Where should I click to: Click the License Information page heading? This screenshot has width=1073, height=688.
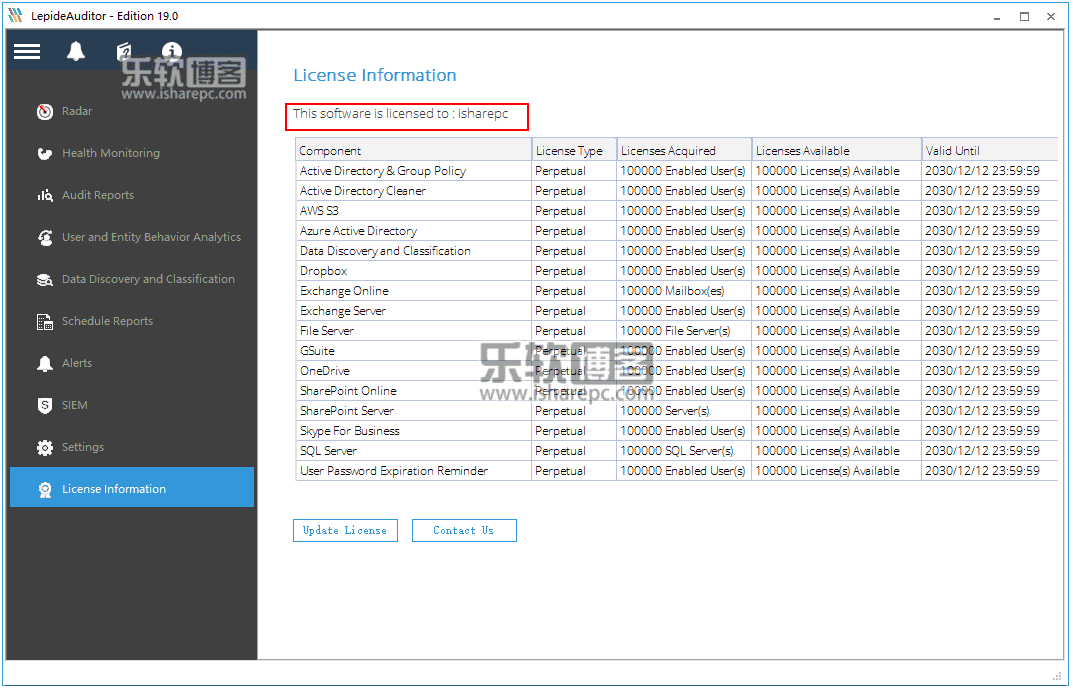click(375, 75)
